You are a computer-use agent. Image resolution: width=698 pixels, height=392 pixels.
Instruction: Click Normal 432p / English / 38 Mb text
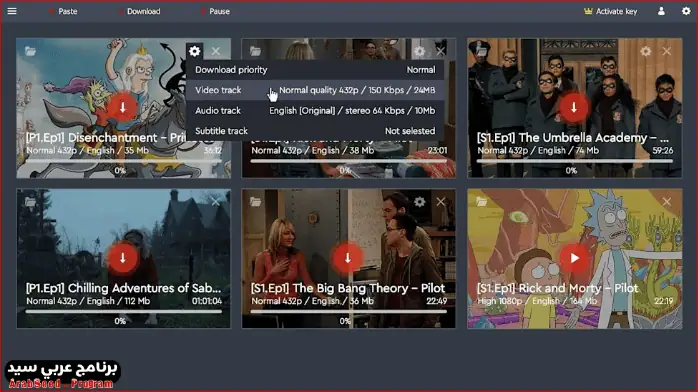312,151
